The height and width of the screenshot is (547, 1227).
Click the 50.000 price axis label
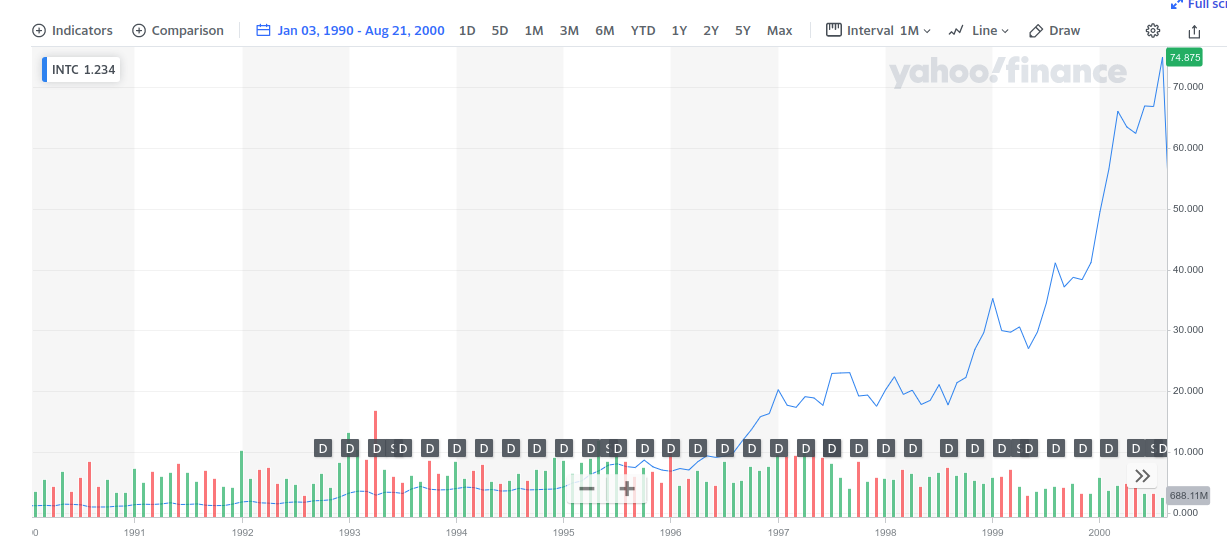(1187, 209)
